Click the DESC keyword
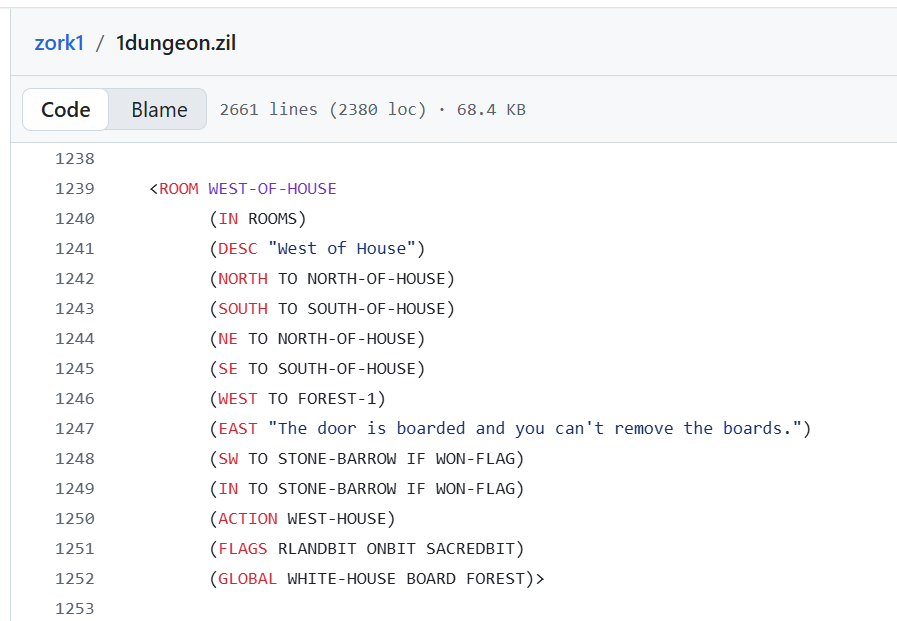897x621 pixels. click(238, 249)
